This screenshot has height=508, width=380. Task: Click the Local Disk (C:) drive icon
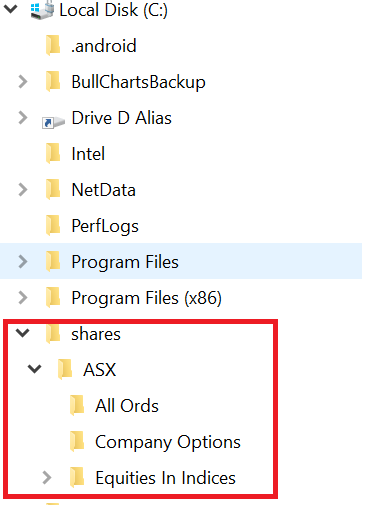click(42, 10)
